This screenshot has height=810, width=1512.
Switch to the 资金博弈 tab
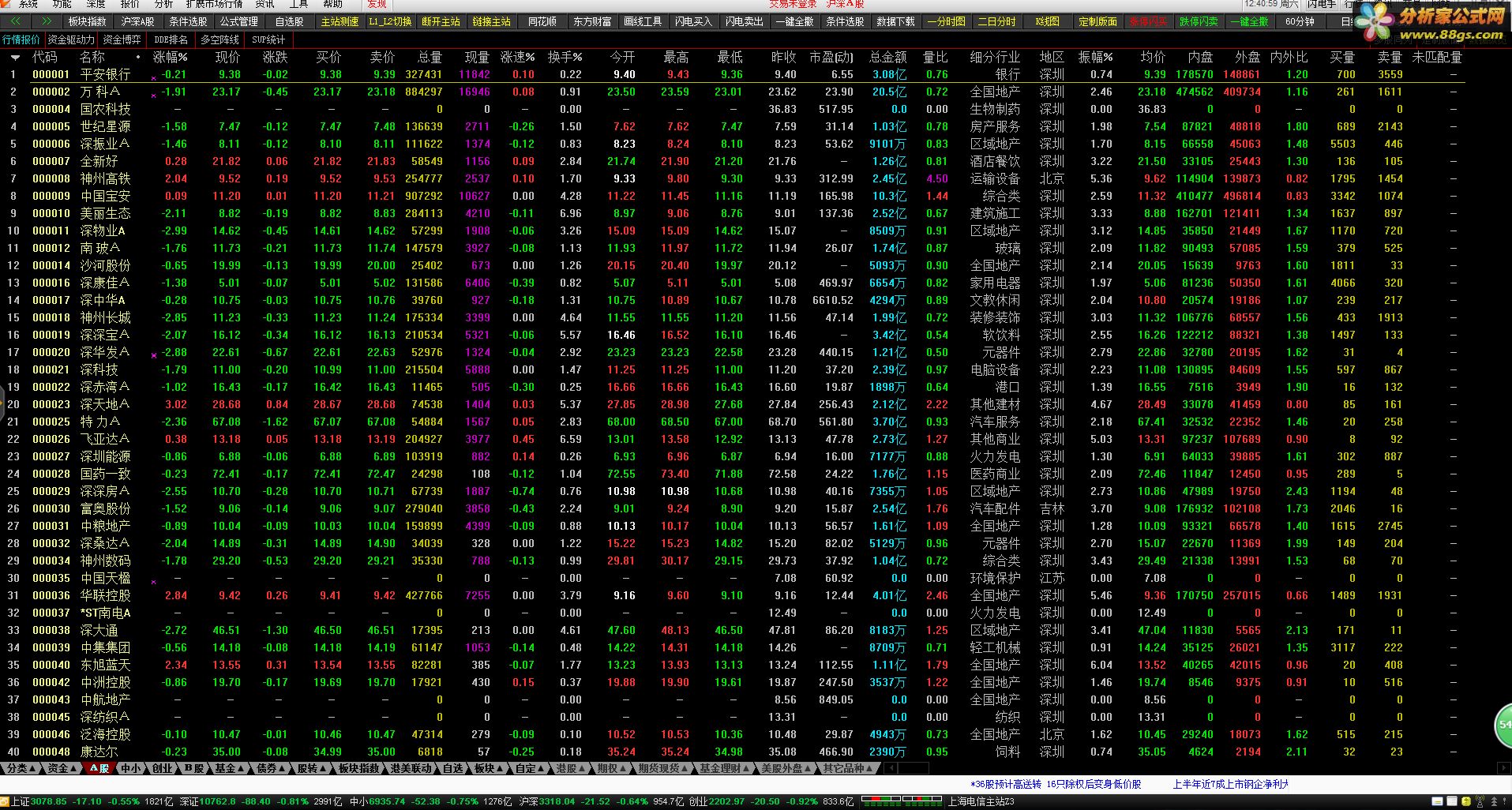tap(122, 39)
